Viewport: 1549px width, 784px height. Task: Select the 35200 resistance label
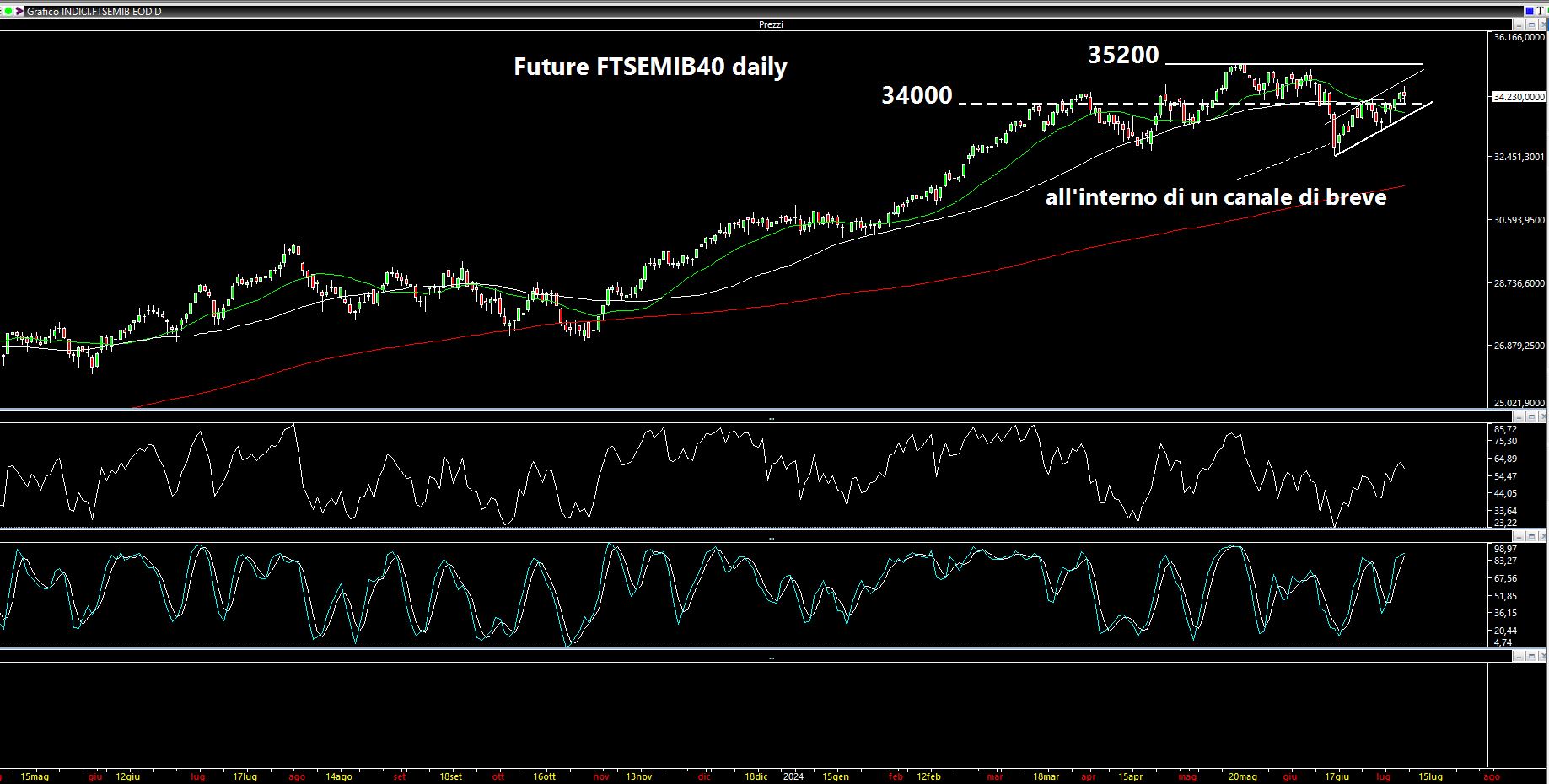1123,55
